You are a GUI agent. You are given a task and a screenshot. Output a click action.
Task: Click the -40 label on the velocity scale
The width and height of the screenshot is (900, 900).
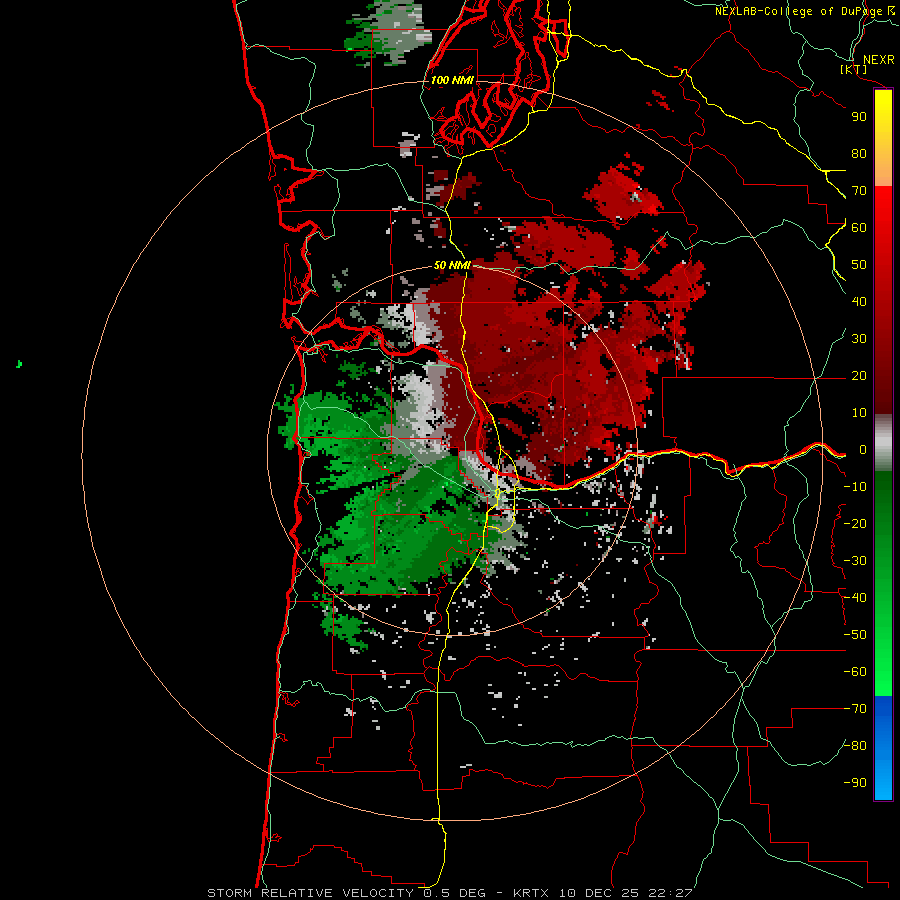click(x=855, y=598)
